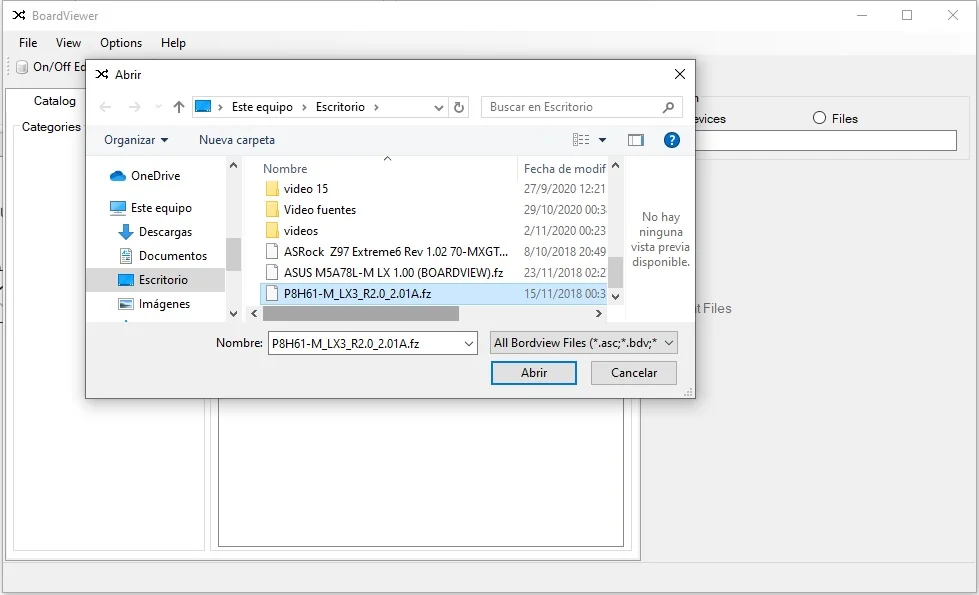Click the Forward arrow in Abrir dialog

(134, 107)
